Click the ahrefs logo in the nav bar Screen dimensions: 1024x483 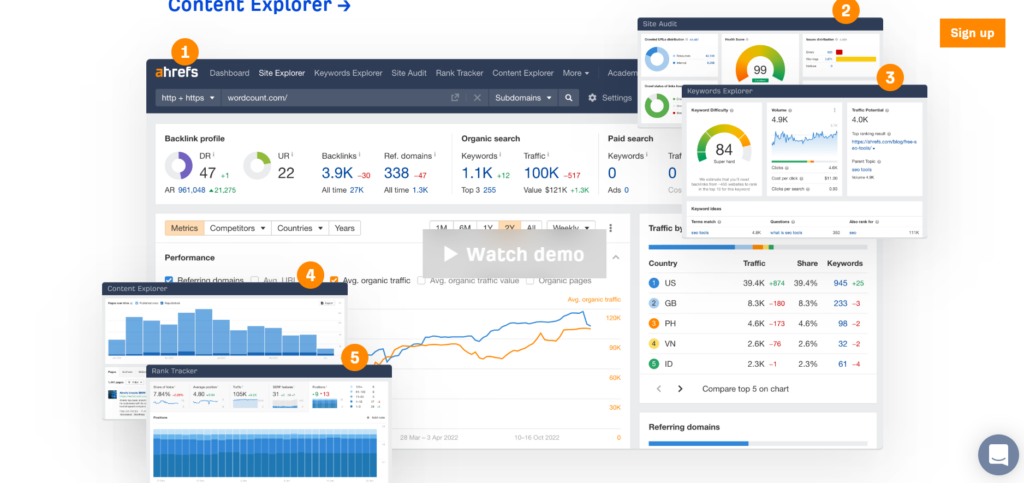coord(176,72)
